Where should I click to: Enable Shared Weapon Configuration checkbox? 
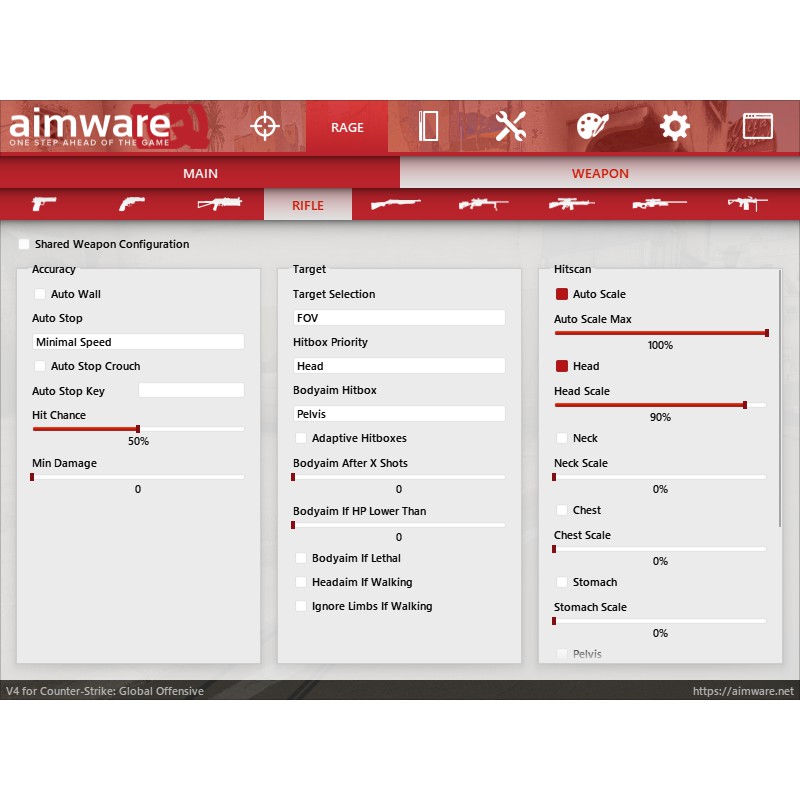(x=24, y=244)
